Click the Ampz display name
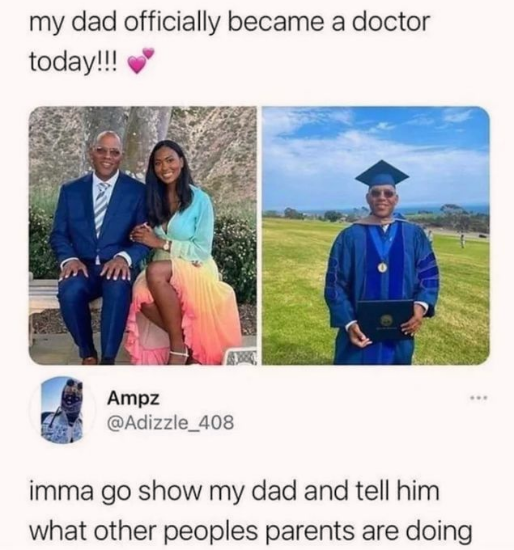The height and width of the screenshot is (550, 514). [133, 400]
